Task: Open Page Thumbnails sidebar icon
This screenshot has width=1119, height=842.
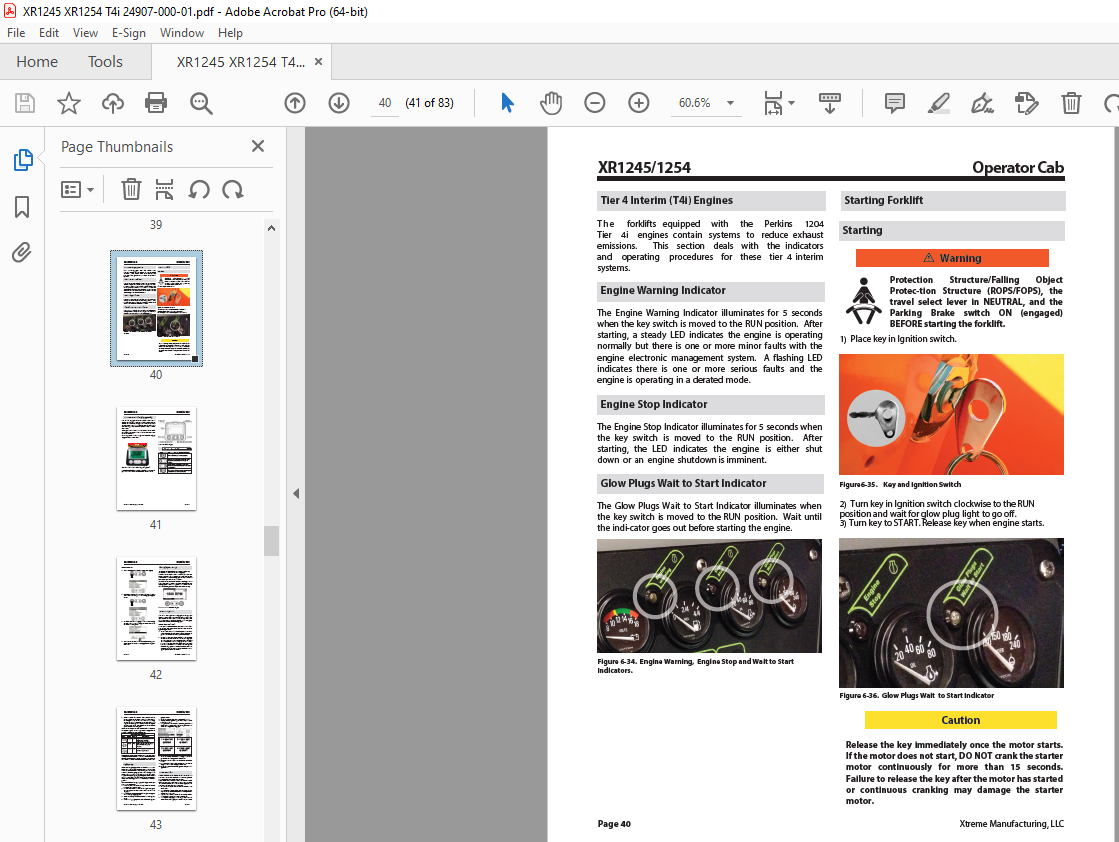Action: [23, 160]
